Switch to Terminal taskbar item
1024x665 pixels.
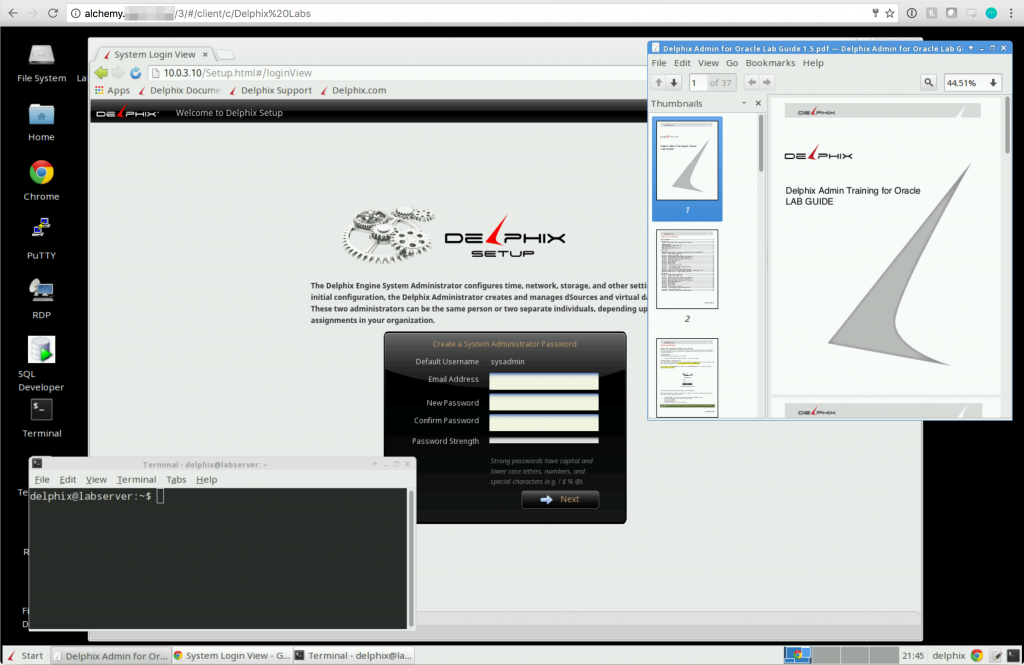click(x=353, y=655)
